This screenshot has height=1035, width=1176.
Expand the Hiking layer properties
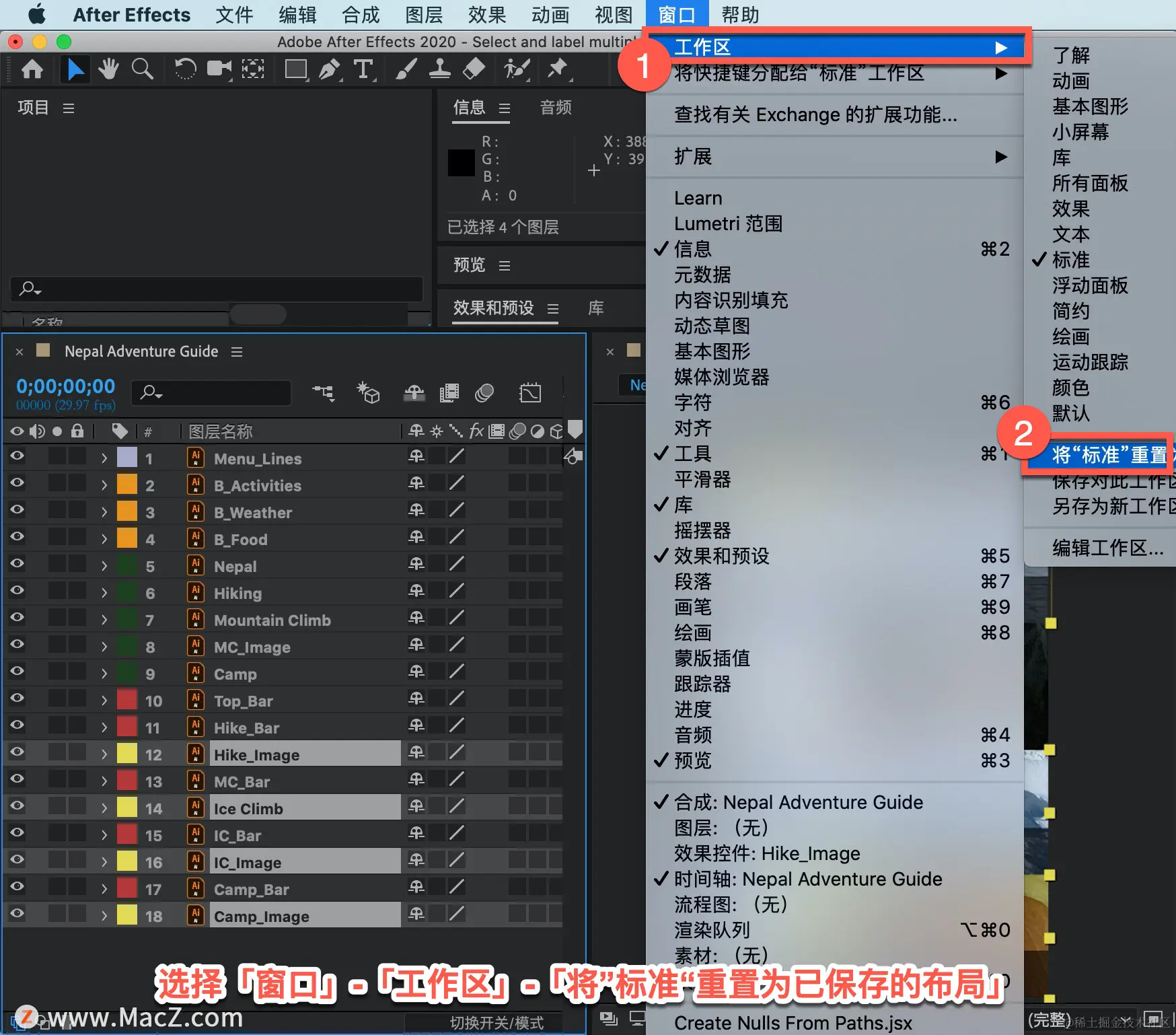point(104,593)
